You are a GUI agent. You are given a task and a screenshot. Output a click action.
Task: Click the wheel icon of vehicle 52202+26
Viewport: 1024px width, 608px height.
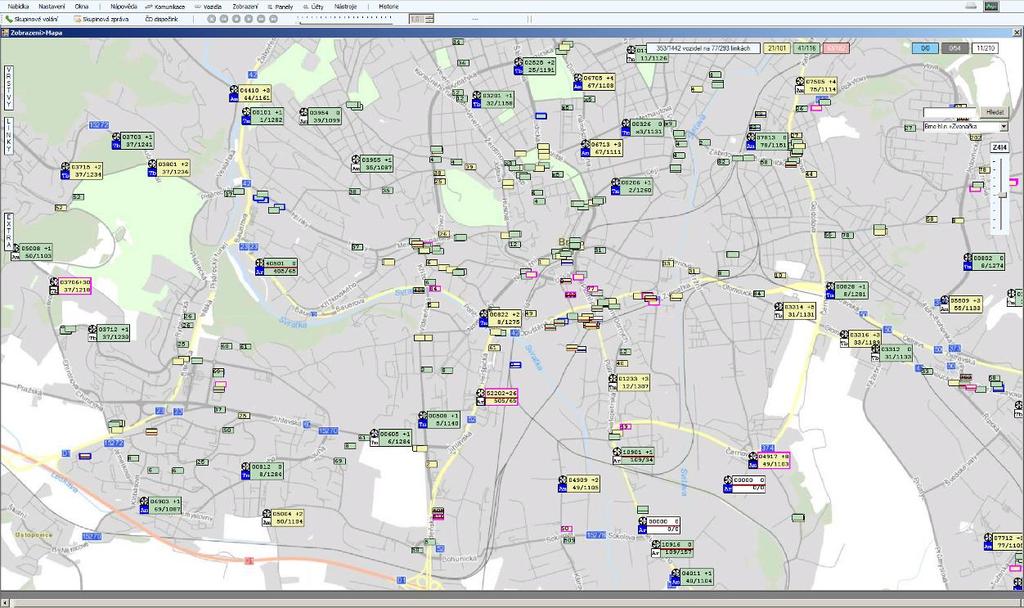pyautogui.click(x=480, y=393)
